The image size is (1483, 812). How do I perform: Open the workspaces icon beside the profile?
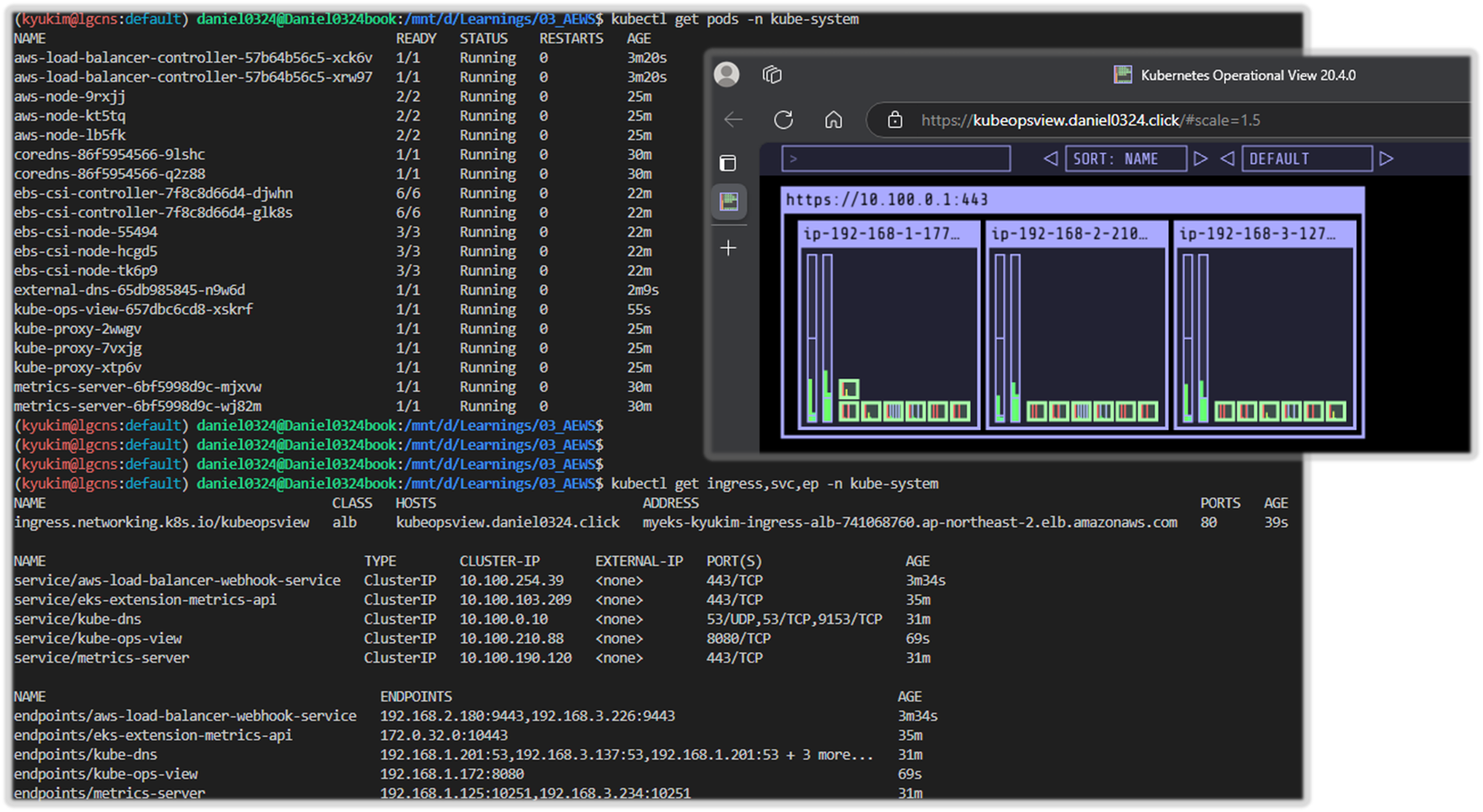(x=772, y=74)
